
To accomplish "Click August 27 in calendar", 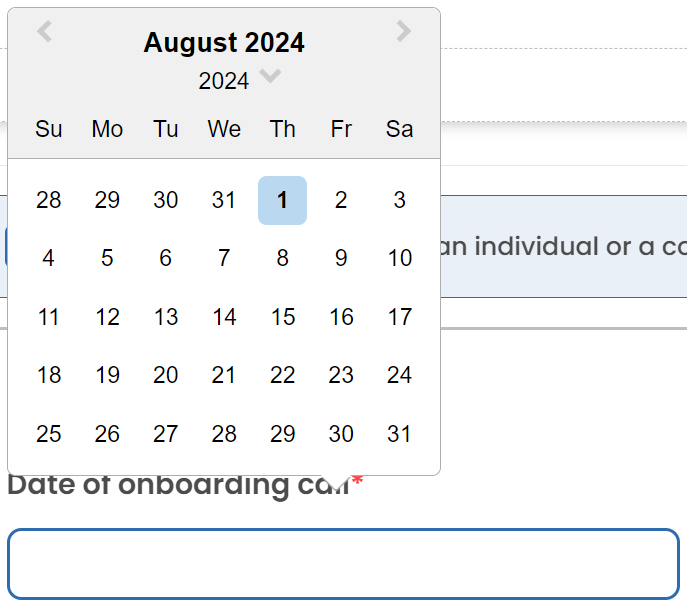I will click(165, 434).
